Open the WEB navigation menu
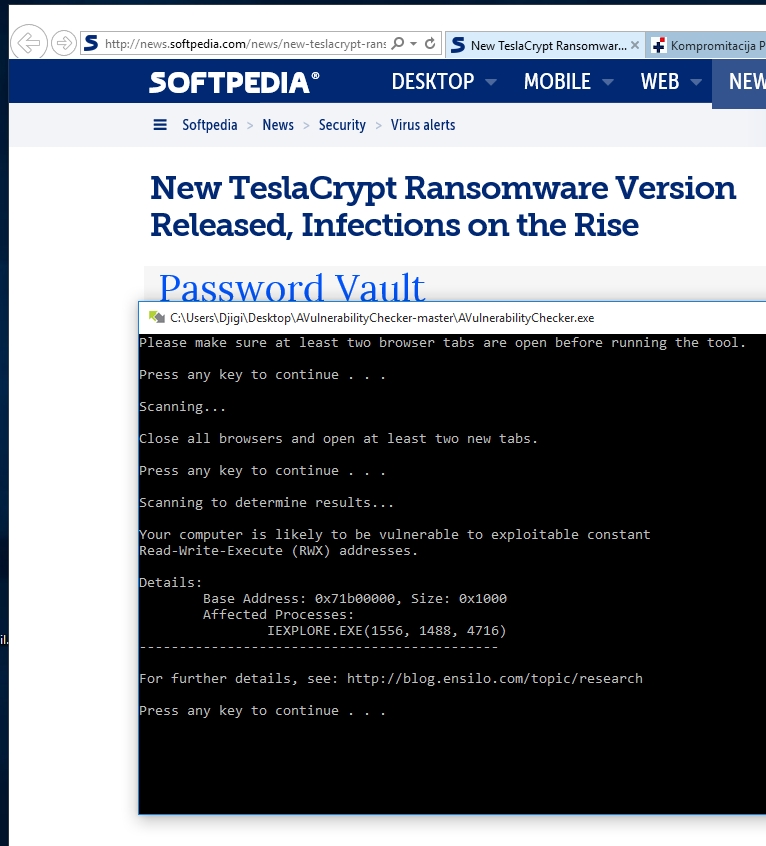 (x=660, y=82)
